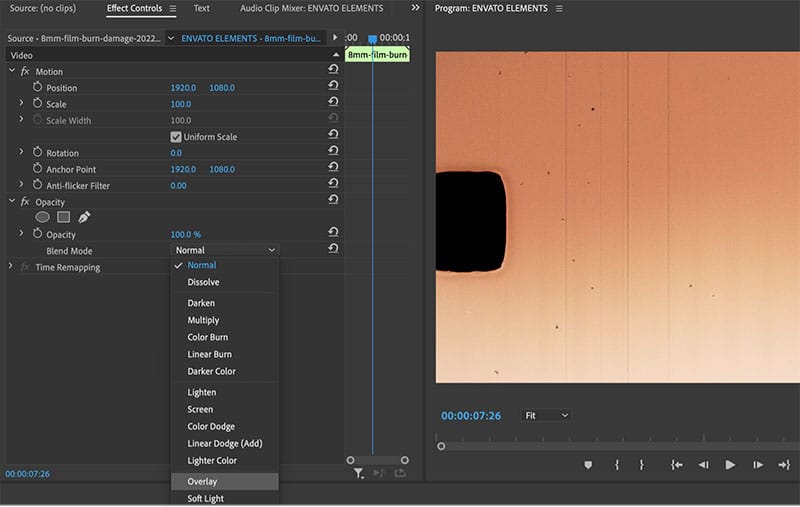Expand the Scale property
The width and height of the screenshot is (800, 507).
coord(21,103)
